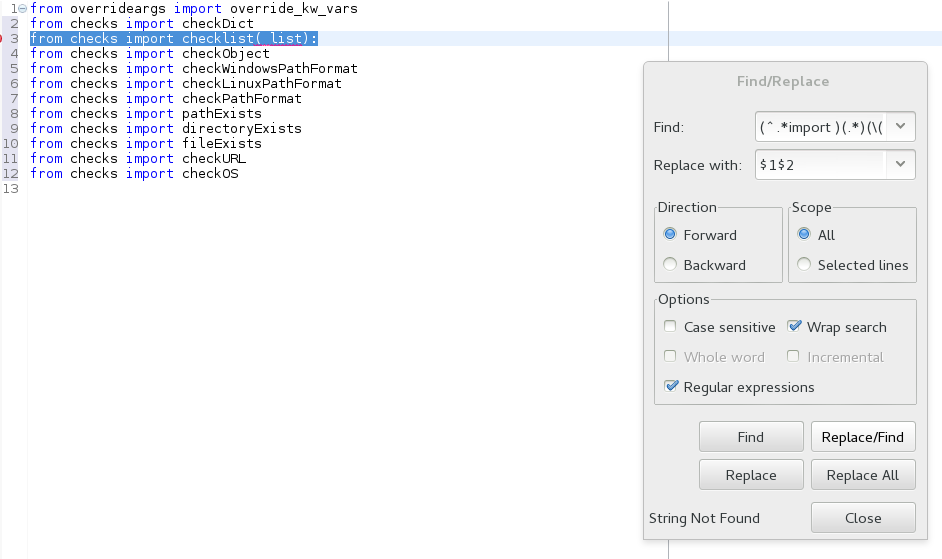Screen dimensions: 942x559
Task: Click the Find button
Action: pos(751,437)
